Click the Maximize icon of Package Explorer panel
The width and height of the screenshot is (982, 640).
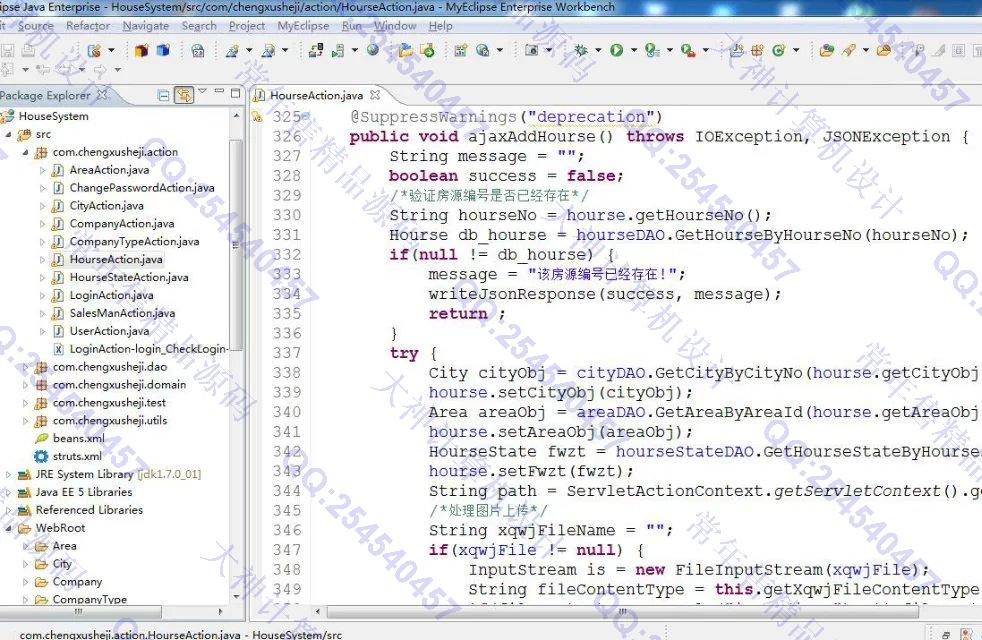click(235, 93)
